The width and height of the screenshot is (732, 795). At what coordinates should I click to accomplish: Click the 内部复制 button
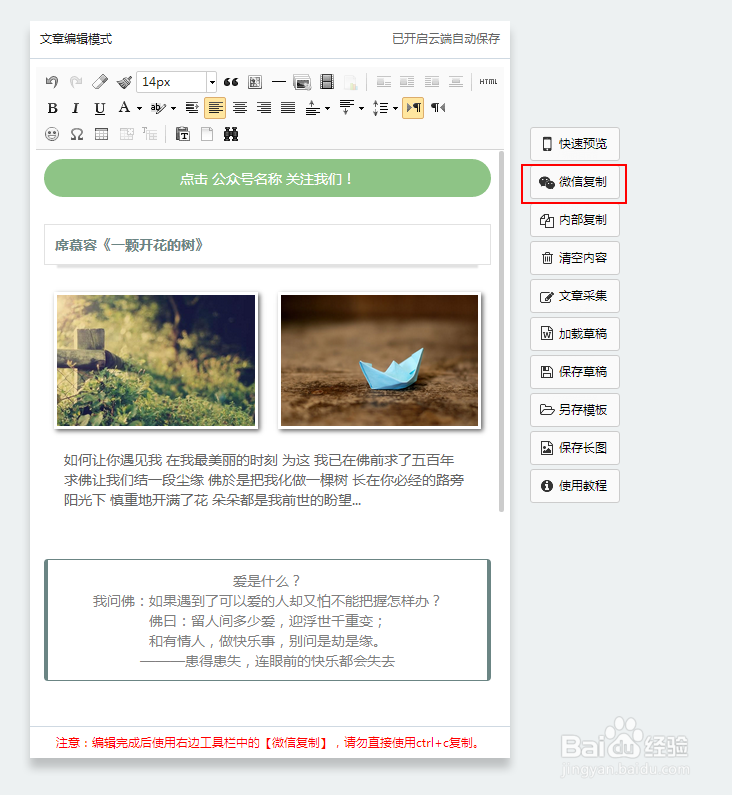point(575,220)
